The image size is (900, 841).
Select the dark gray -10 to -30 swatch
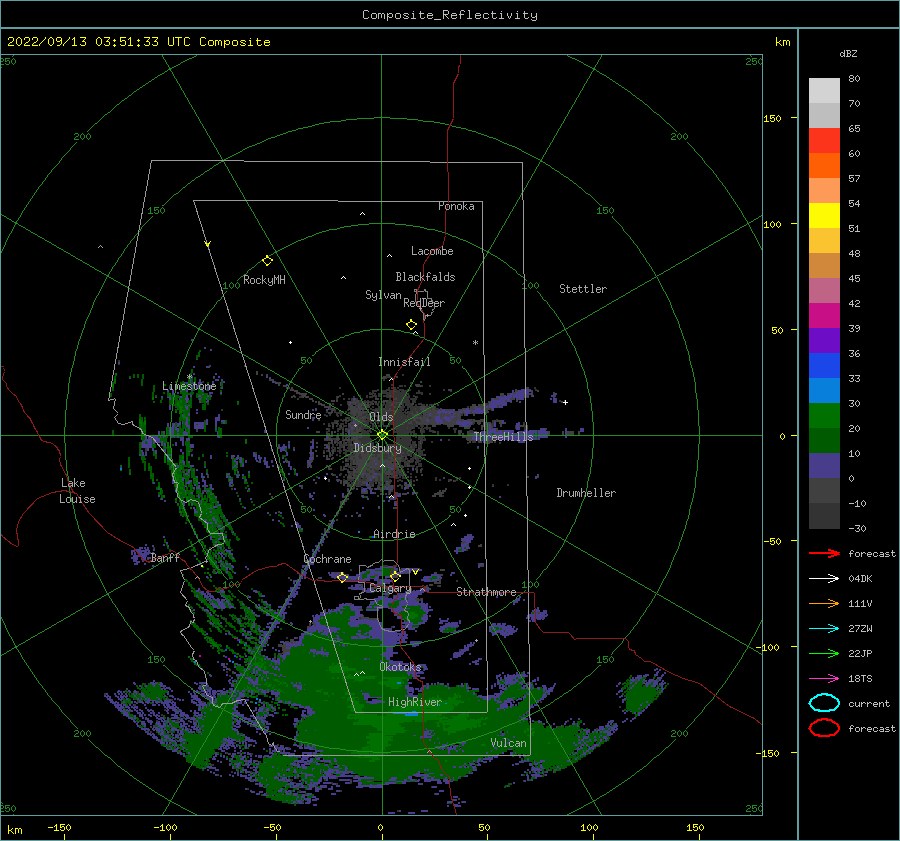coord(824,516)
